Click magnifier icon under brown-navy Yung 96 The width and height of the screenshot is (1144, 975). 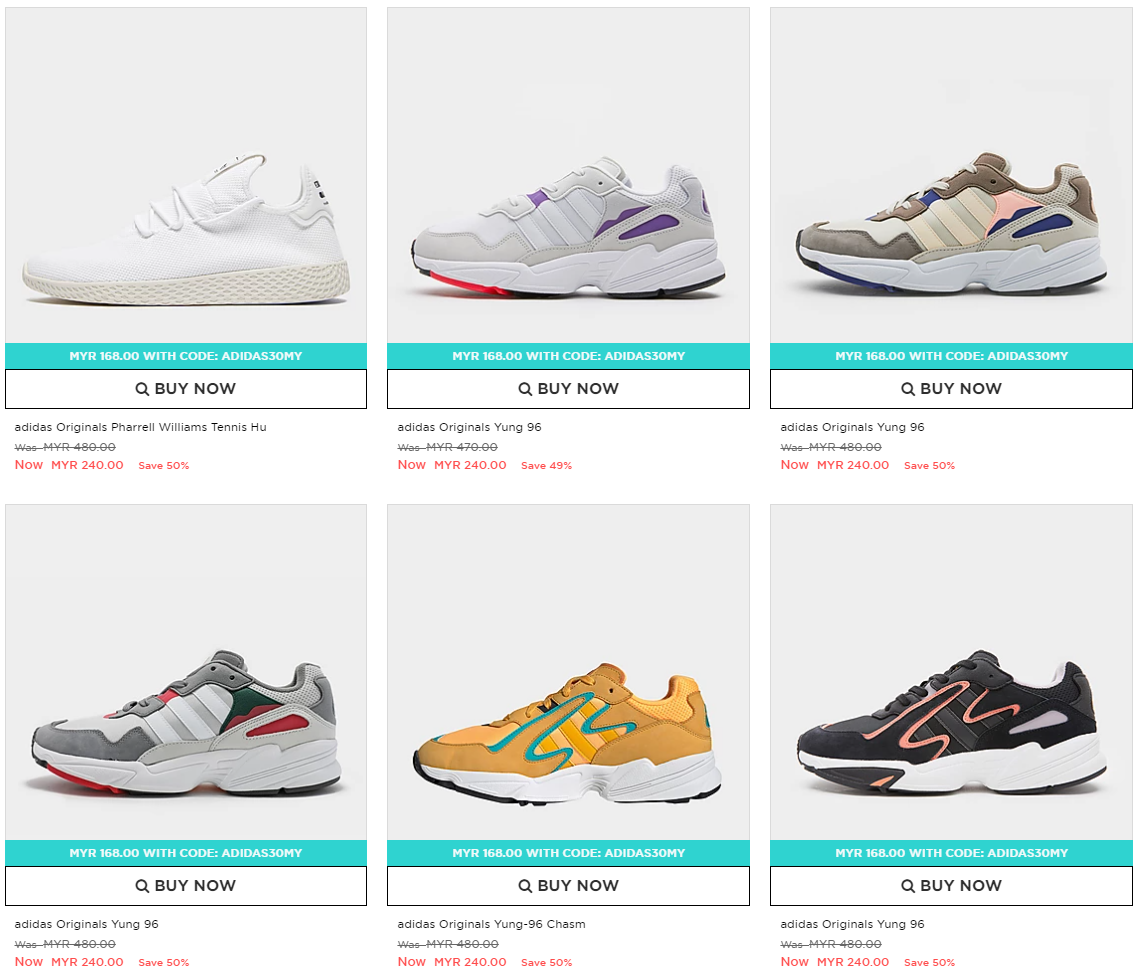point(908,389)
